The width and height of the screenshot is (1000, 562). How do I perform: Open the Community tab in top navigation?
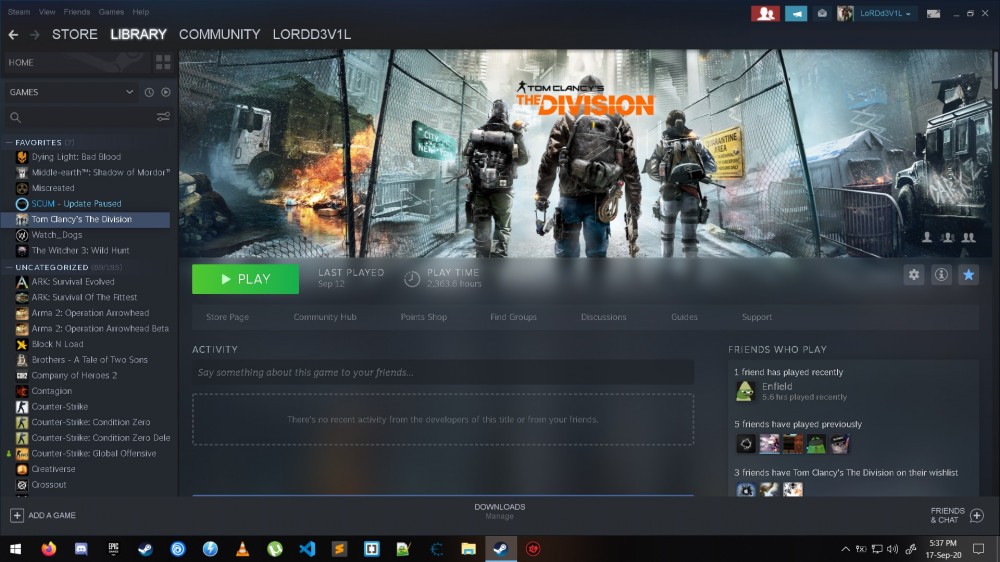point(219,34)
